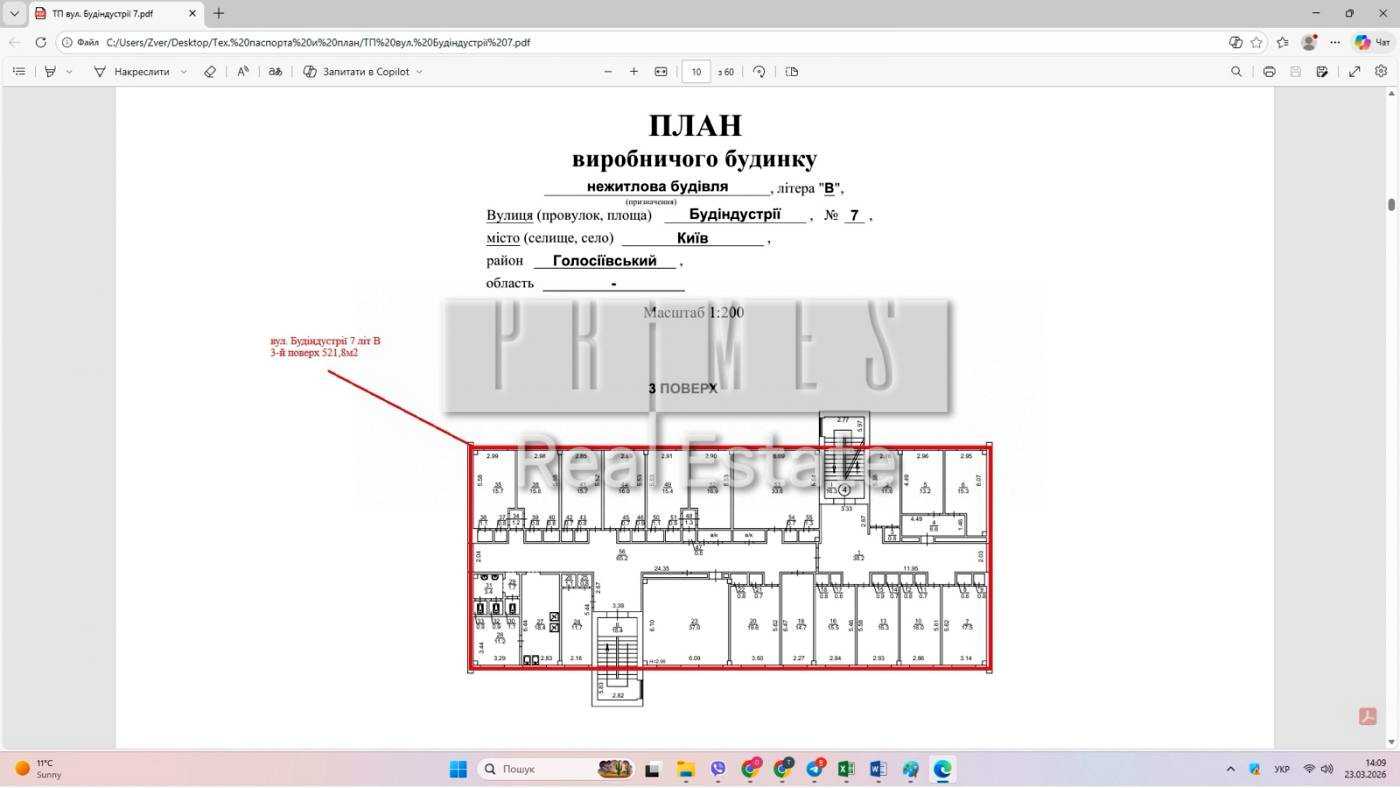Start the read aloud feature

[243, 72]
